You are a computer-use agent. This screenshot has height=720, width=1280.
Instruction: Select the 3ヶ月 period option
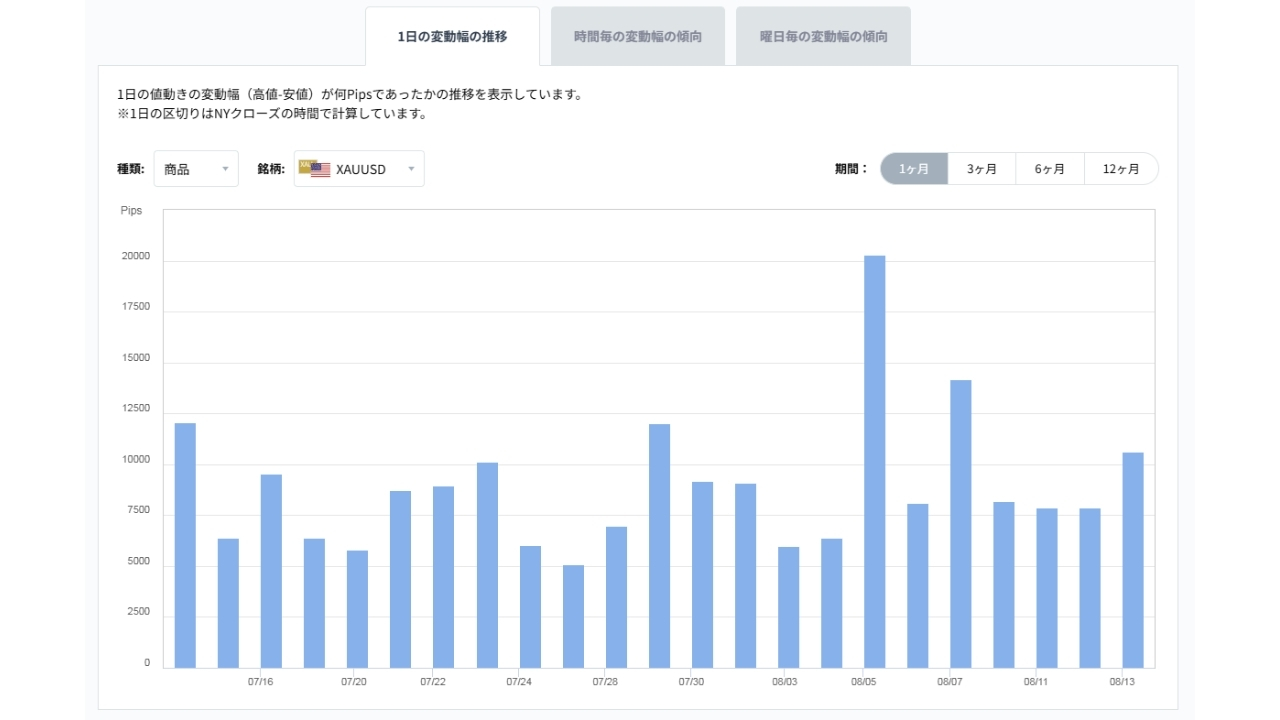click(x=982, y=169)
